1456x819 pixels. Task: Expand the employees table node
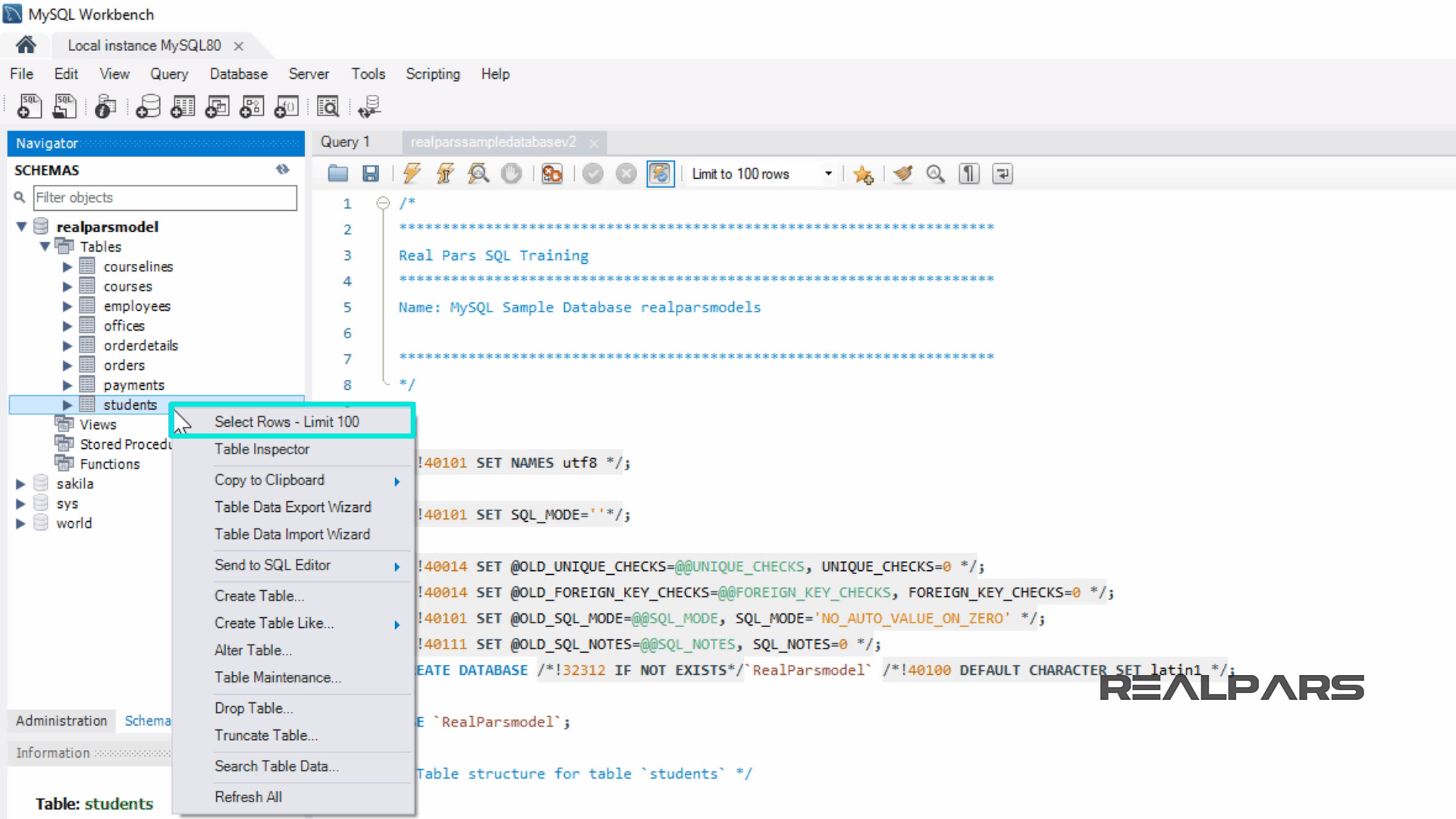(67, 306)
